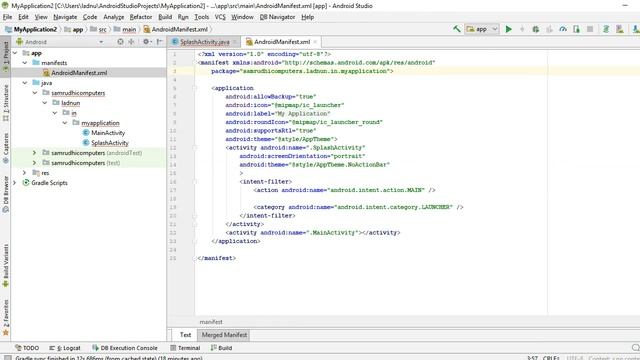Open the Logcat tool window
The image size is (640, 360).
coord(65,348)
